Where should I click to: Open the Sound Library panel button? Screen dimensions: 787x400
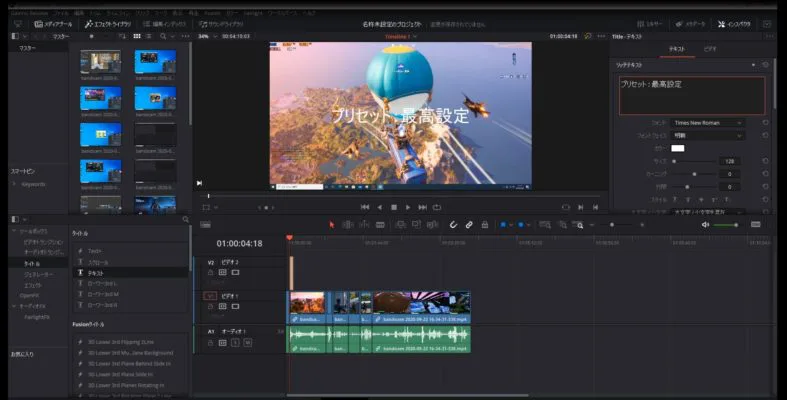pos(221,24)
